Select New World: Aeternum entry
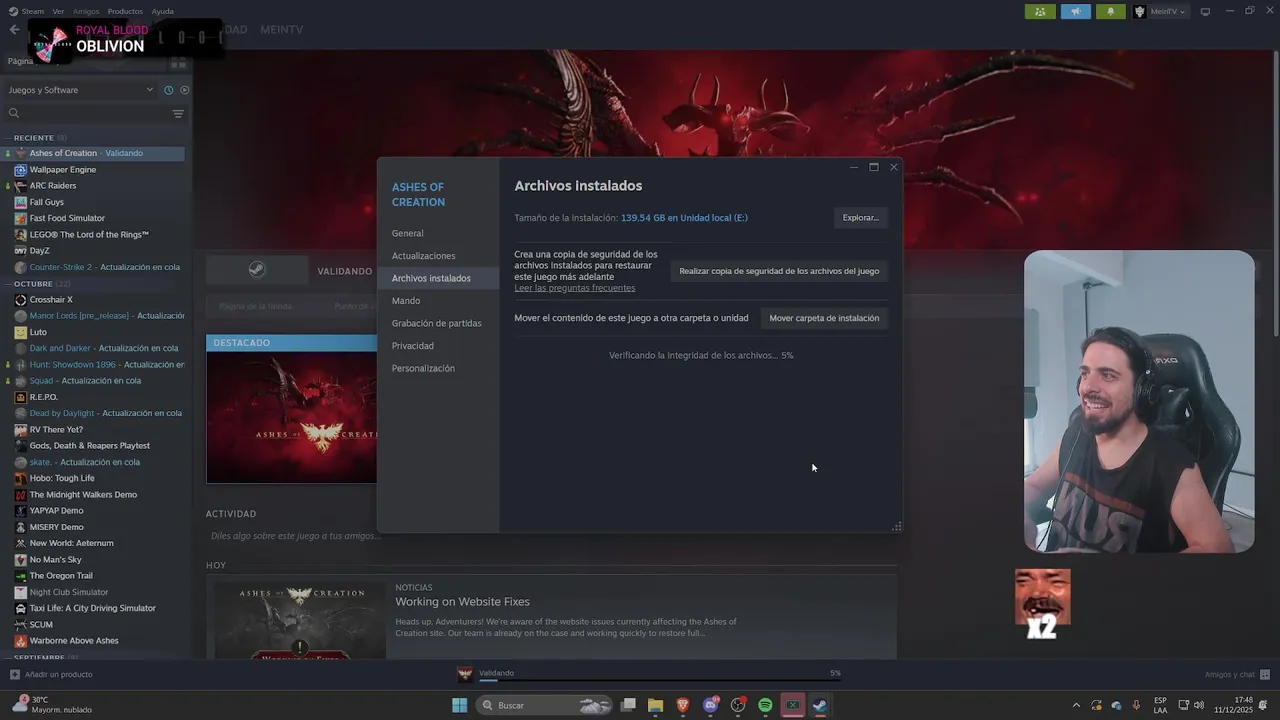Screen dimensions: 1280x720 tap(71, 543)
